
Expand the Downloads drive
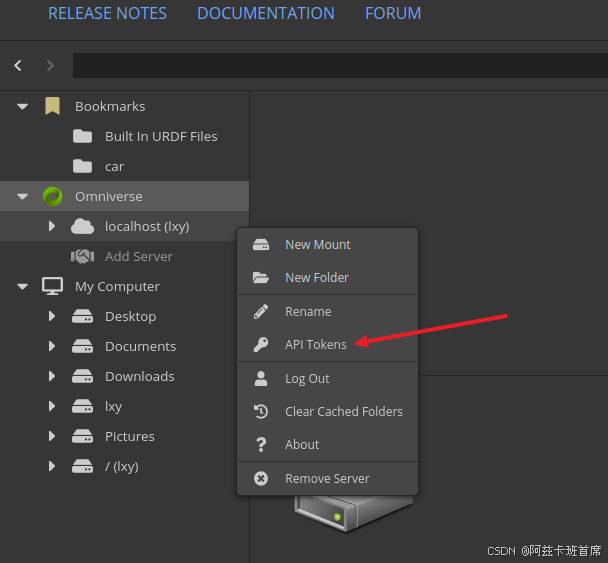52,376
